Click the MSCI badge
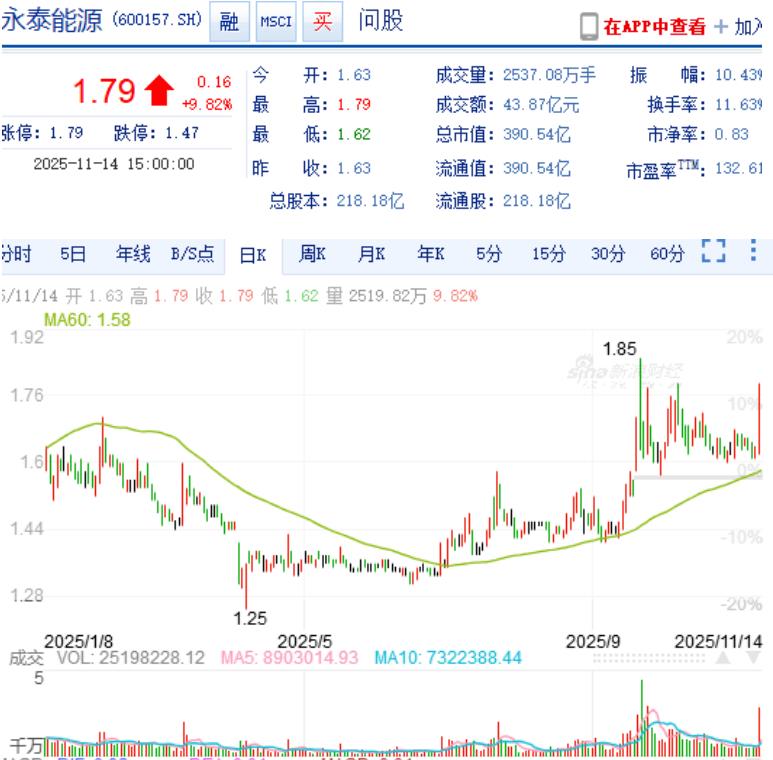The width and height of the screenshot is (773, 760). (276, 22)
